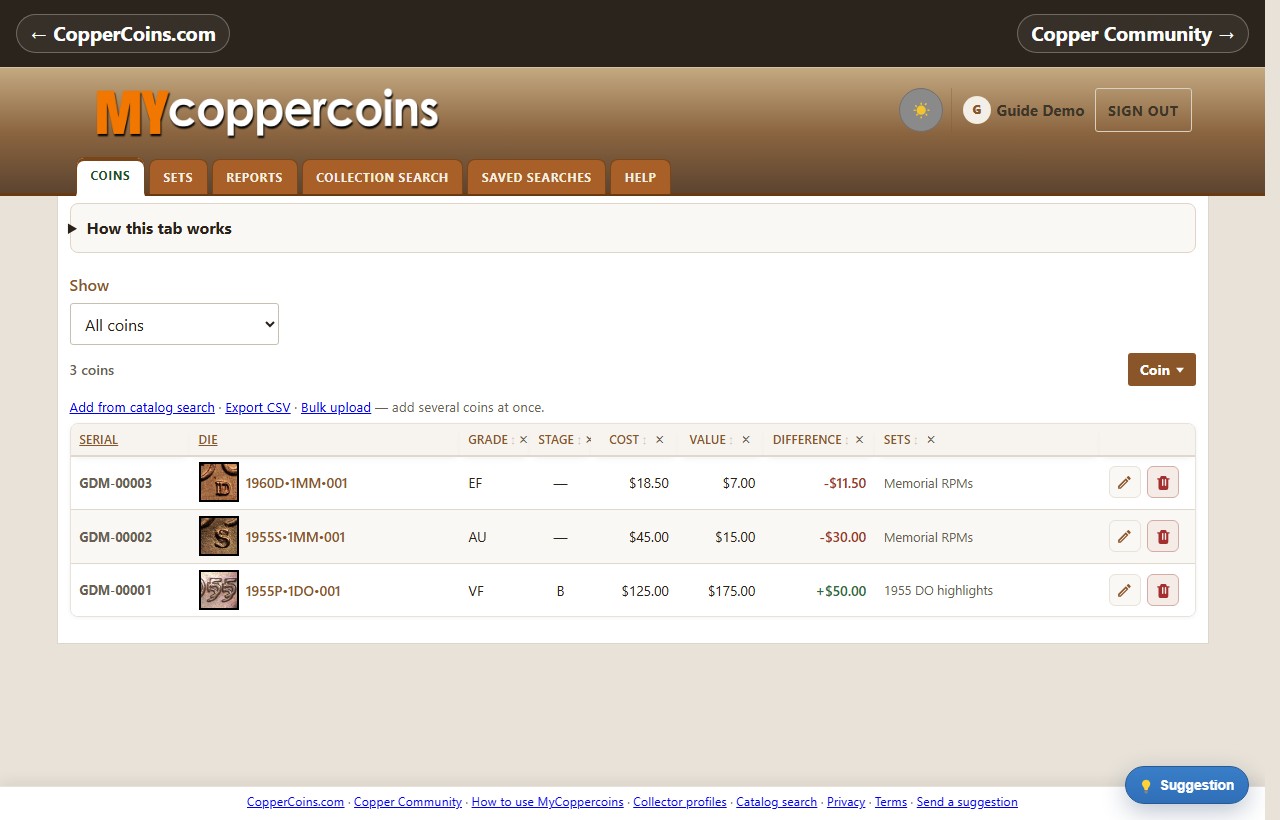Open thumbnail of 1960D•1MM•001 coin
The width and height of the screenshot is (1280, 820).
pyautogui.click(x=219, y=483)
